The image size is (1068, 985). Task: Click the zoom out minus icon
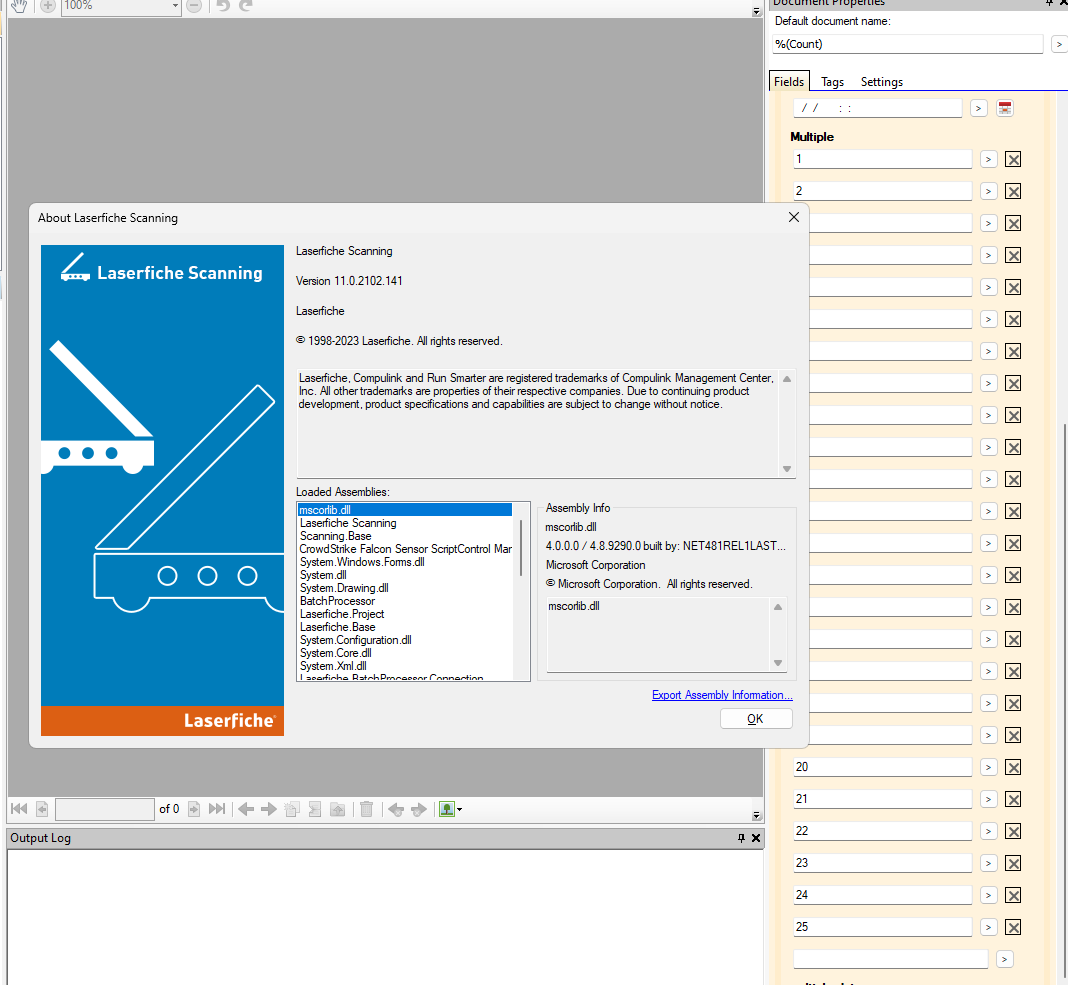pos(194,6)
